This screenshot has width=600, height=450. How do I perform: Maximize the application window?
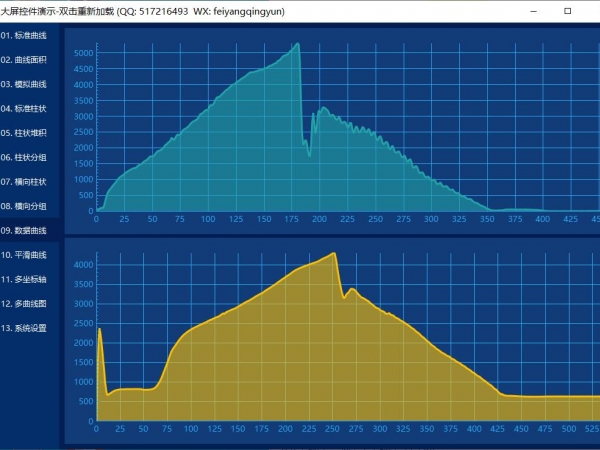tap(567, 10)
